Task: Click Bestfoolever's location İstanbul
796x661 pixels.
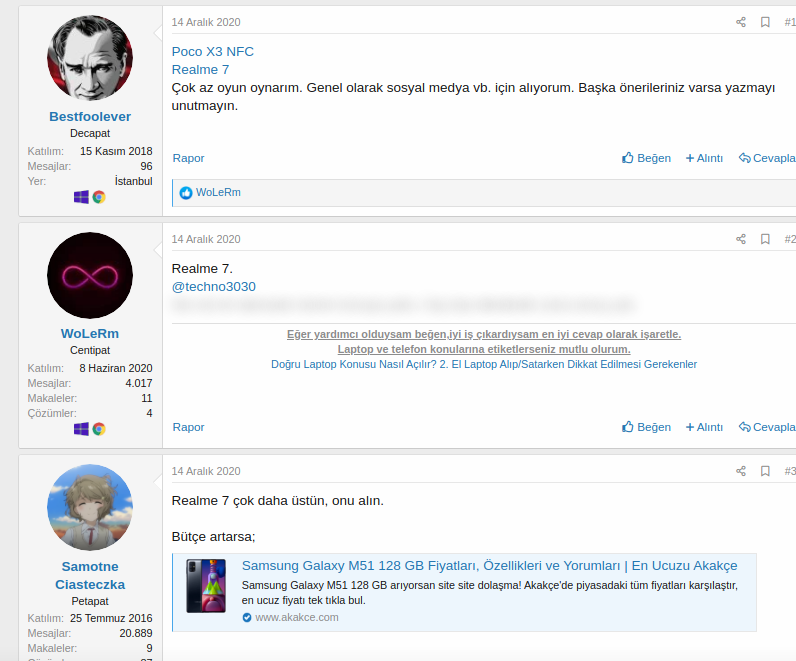Action: 134,181
